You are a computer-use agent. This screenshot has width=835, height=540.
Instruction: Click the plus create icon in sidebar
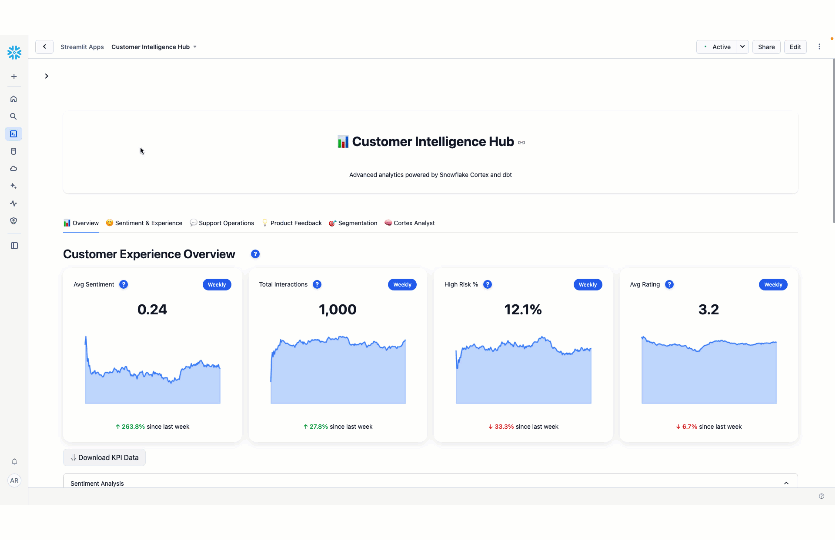point(14,77)
